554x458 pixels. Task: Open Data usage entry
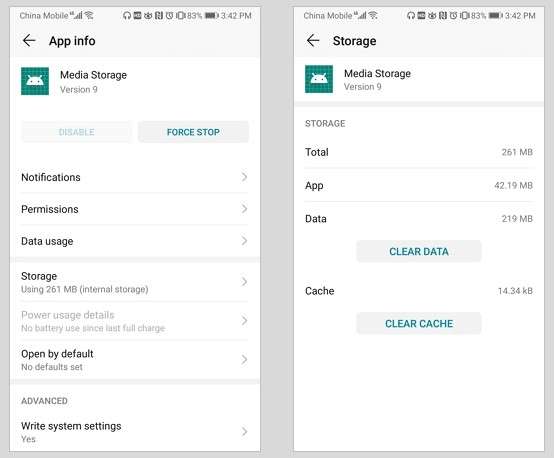pyautogui.click(x=135, y=241)
